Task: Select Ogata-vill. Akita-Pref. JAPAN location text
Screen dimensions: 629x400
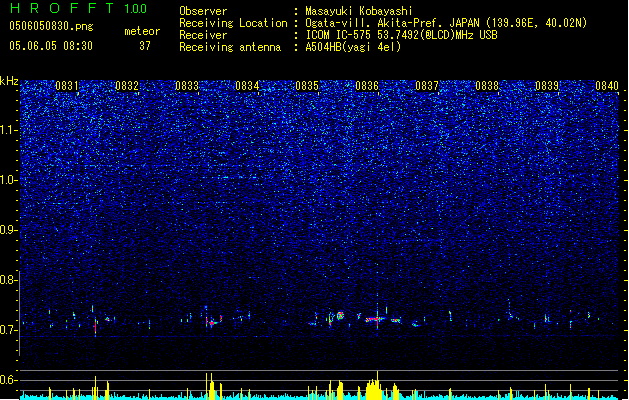Action: 446,23
